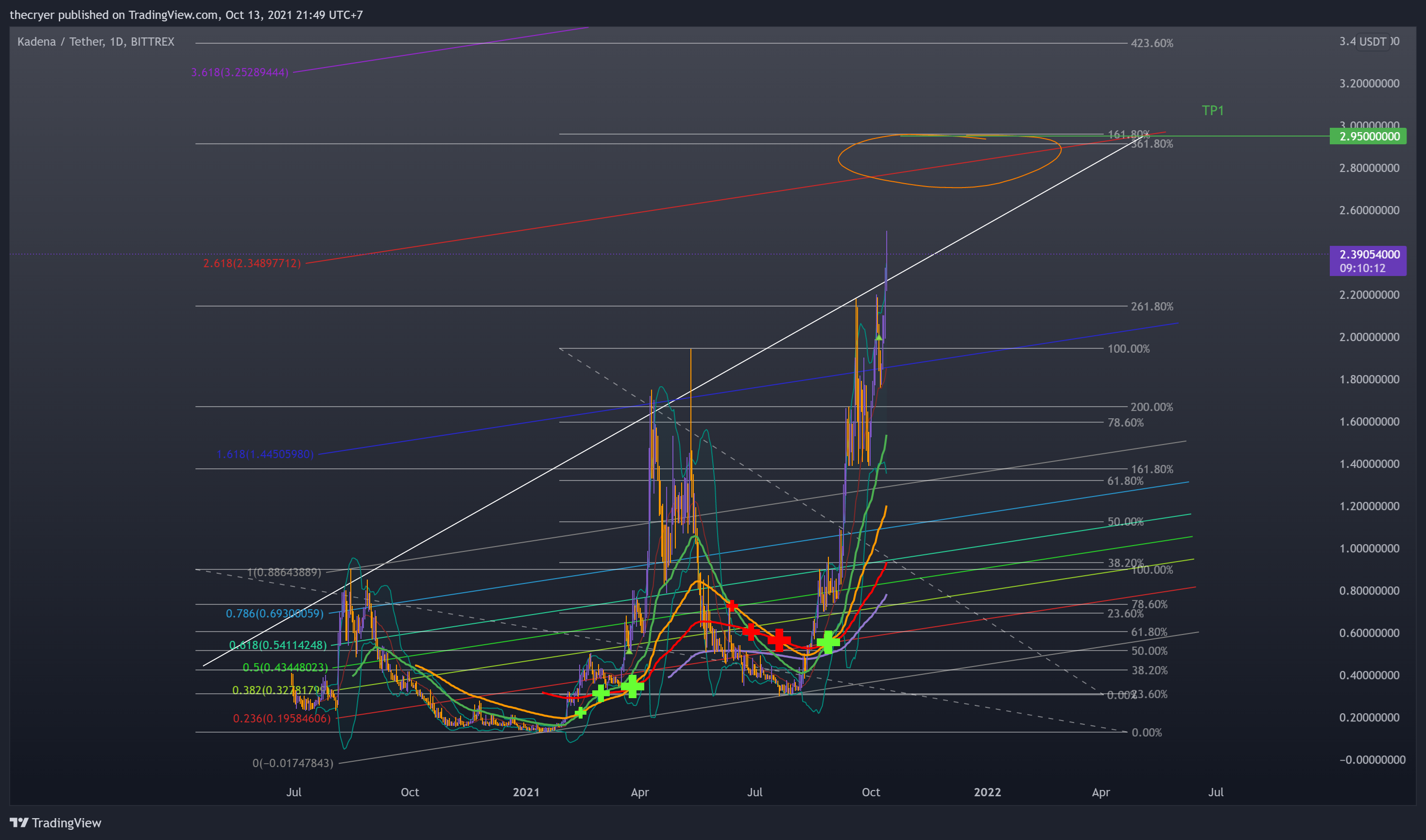
Task: Click the 1(0.88643889) fib label
Action: [x=284, y=572]
